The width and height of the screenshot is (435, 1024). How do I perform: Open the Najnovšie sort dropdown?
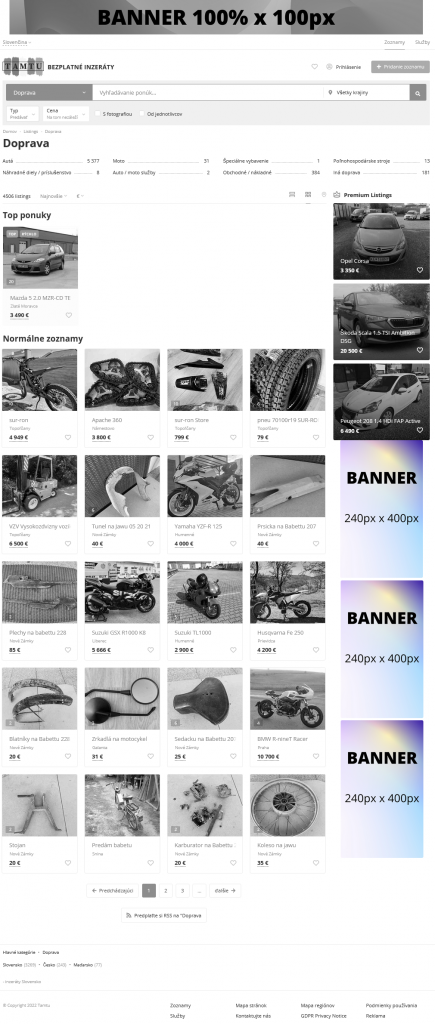point(54,196)
